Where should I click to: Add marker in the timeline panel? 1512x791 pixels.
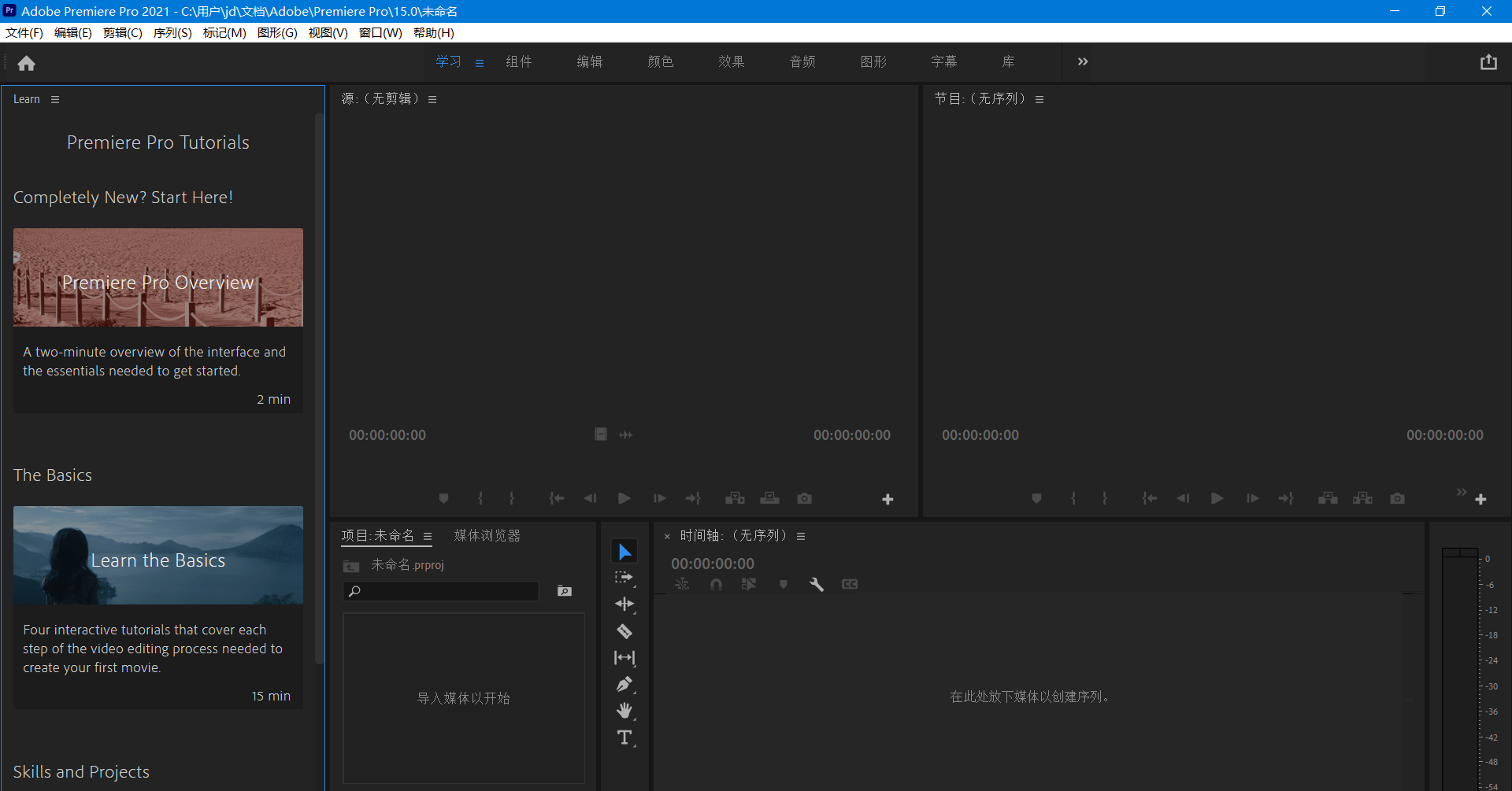point(783,584)
